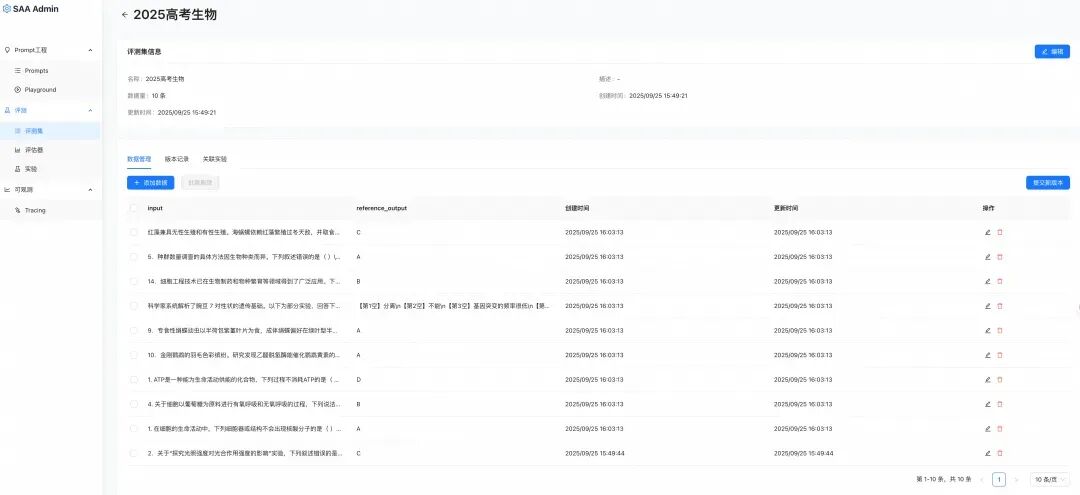Select the checkbox for row 红藻兼具无性生殖
This screenshot has height=495, width=1080.
point(134,232)
